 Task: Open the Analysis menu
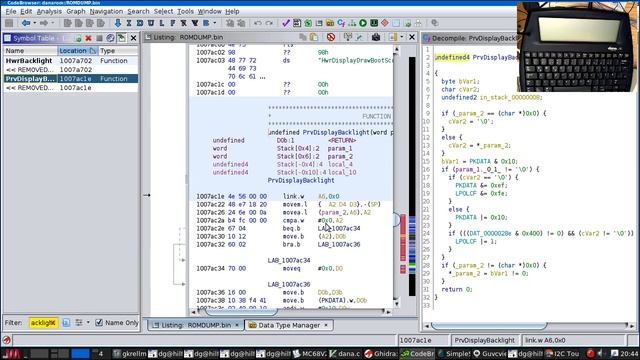point(49,11)
